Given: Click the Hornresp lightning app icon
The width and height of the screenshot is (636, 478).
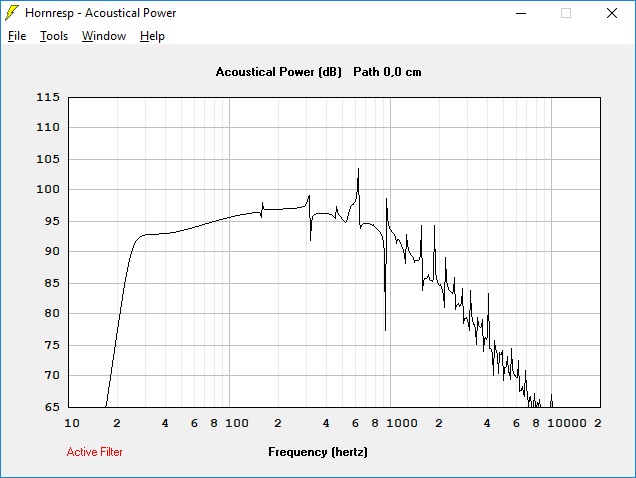Looking at the screenshot, I should coord(11,13).
